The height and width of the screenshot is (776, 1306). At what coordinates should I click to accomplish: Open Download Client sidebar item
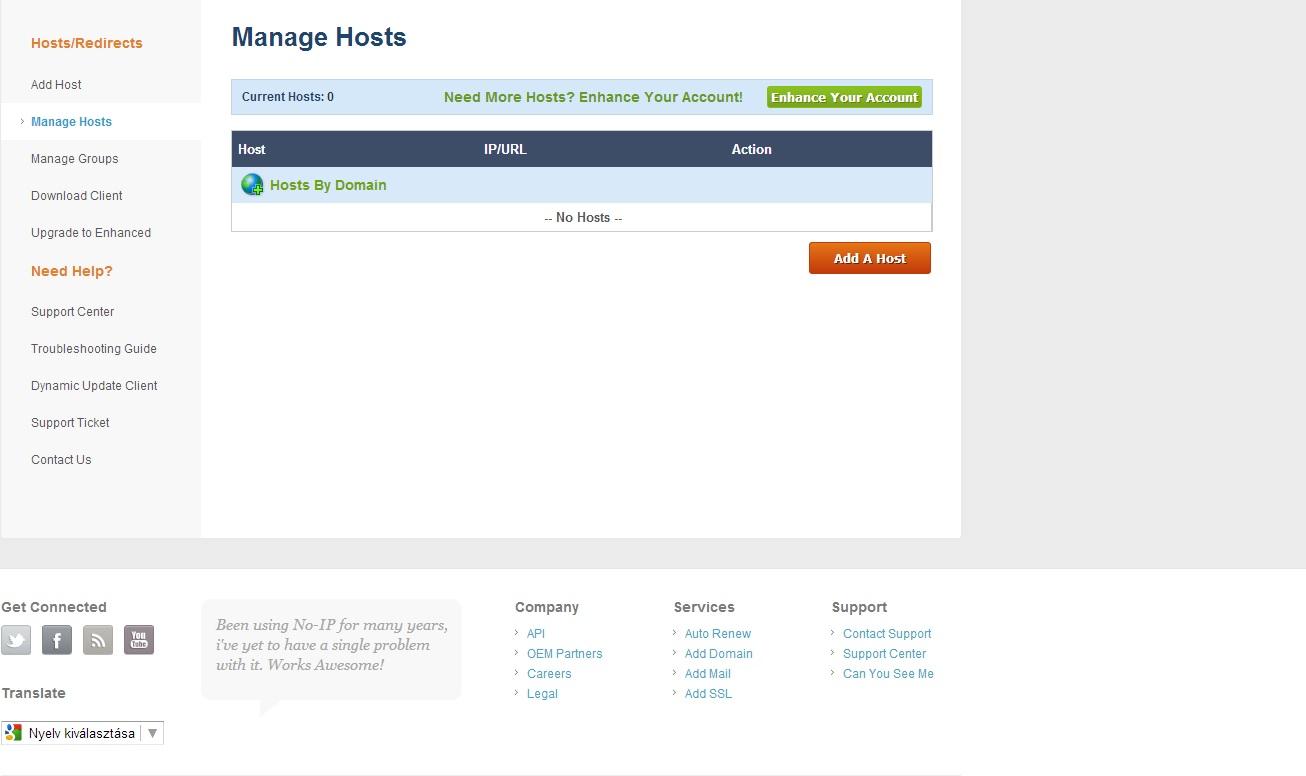[77, 196]
